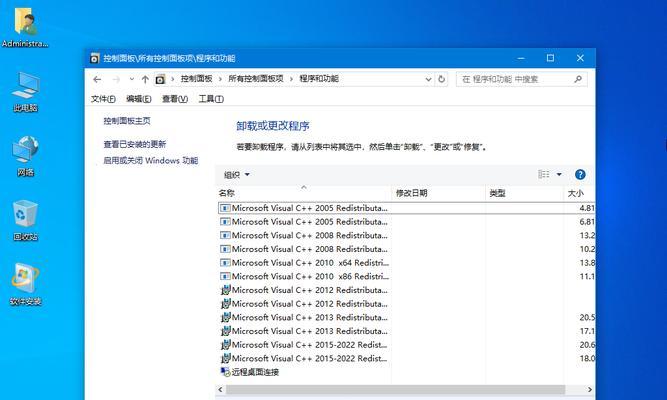
Task: Open 启用或关闭 Windows 功能 link
Action: click(151, 160)
